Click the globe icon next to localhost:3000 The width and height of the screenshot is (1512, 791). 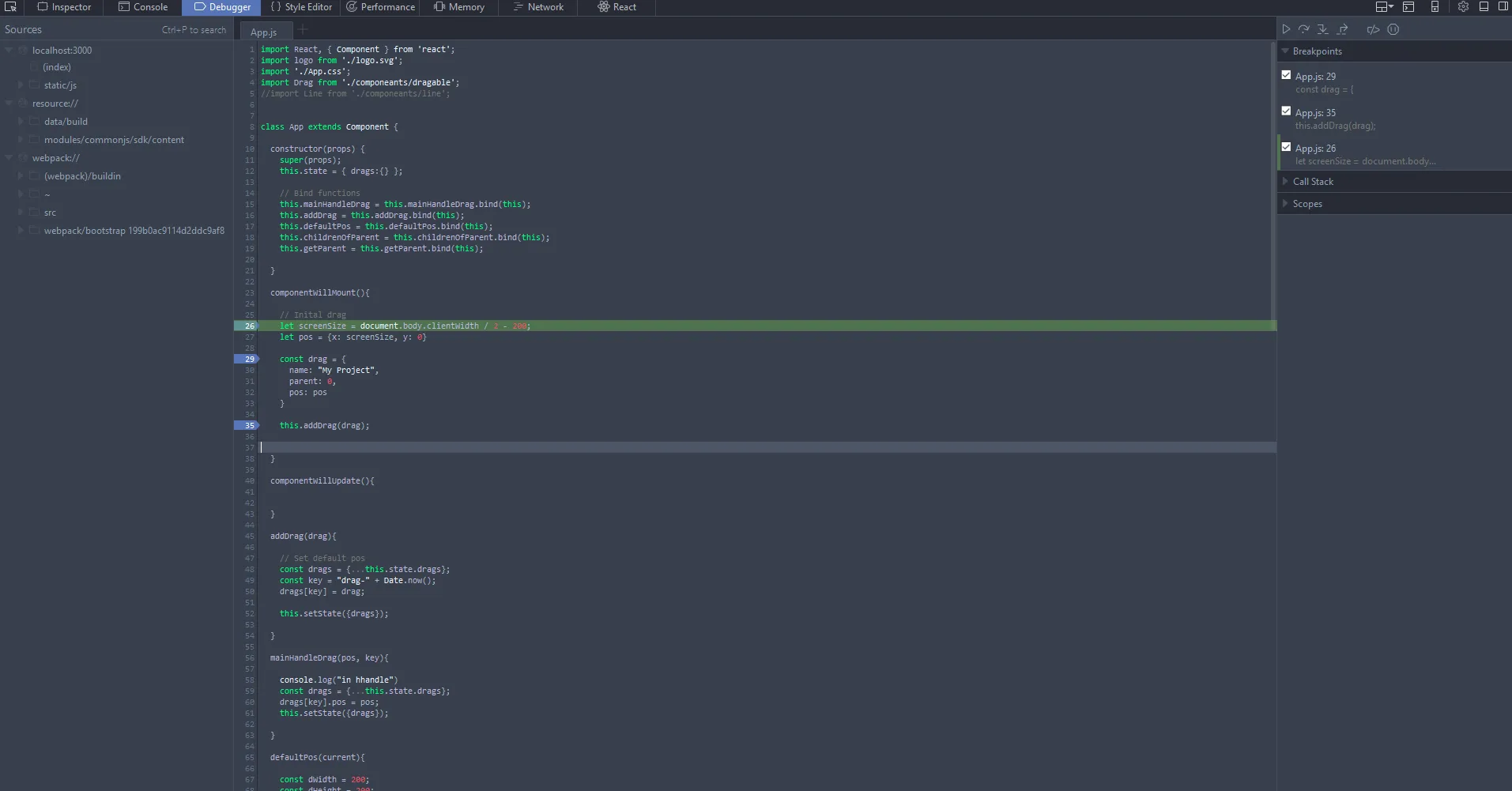[x=24, y=50]
